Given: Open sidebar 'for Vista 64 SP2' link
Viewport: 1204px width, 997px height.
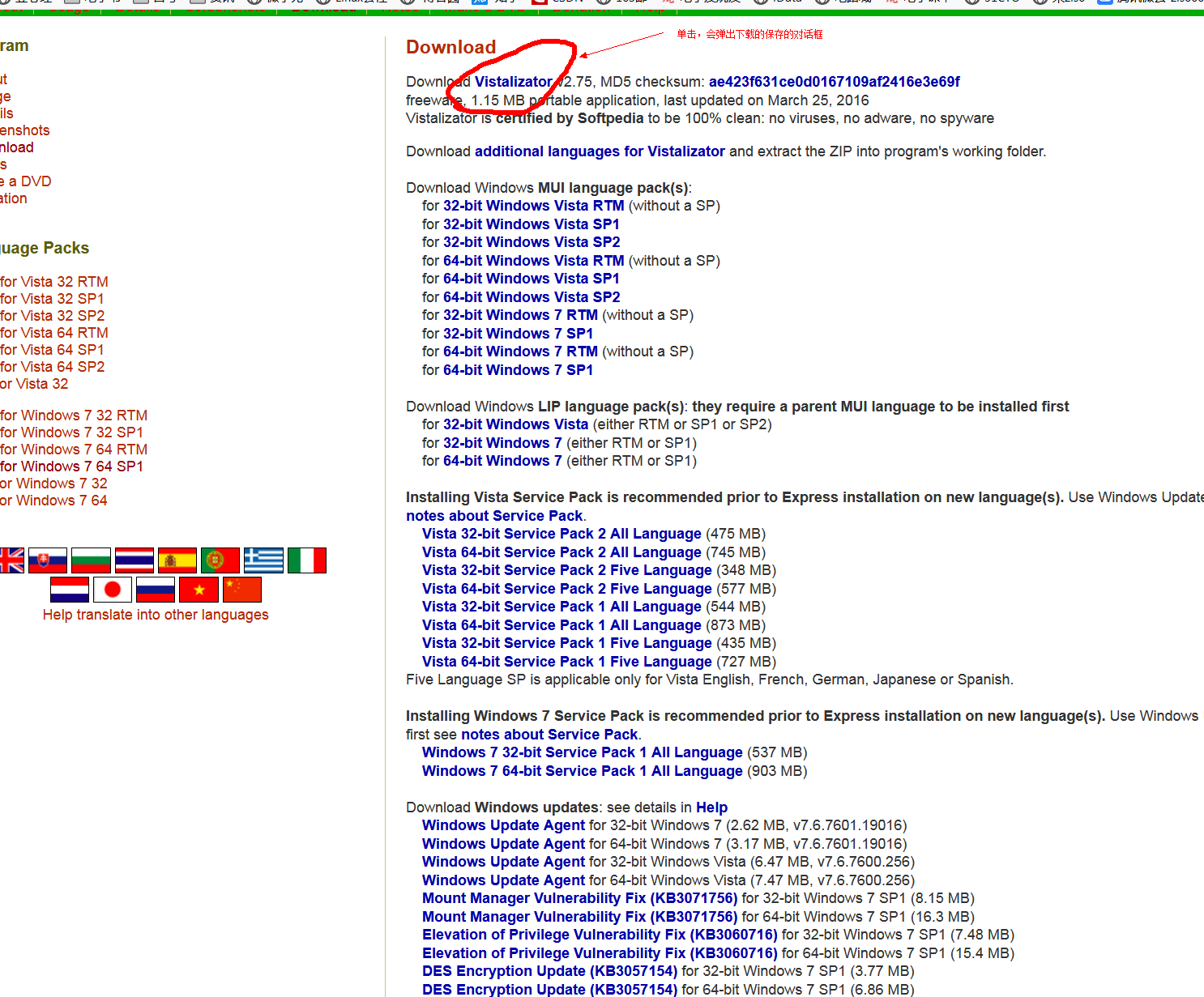Looking at the screenshot, I should click(x=52, y=367).
